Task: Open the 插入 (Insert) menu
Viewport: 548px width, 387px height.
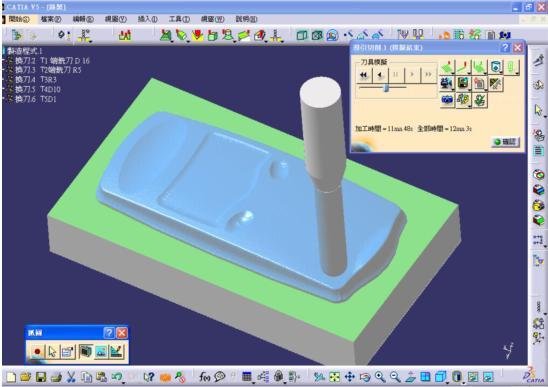Action: point(147,19)
